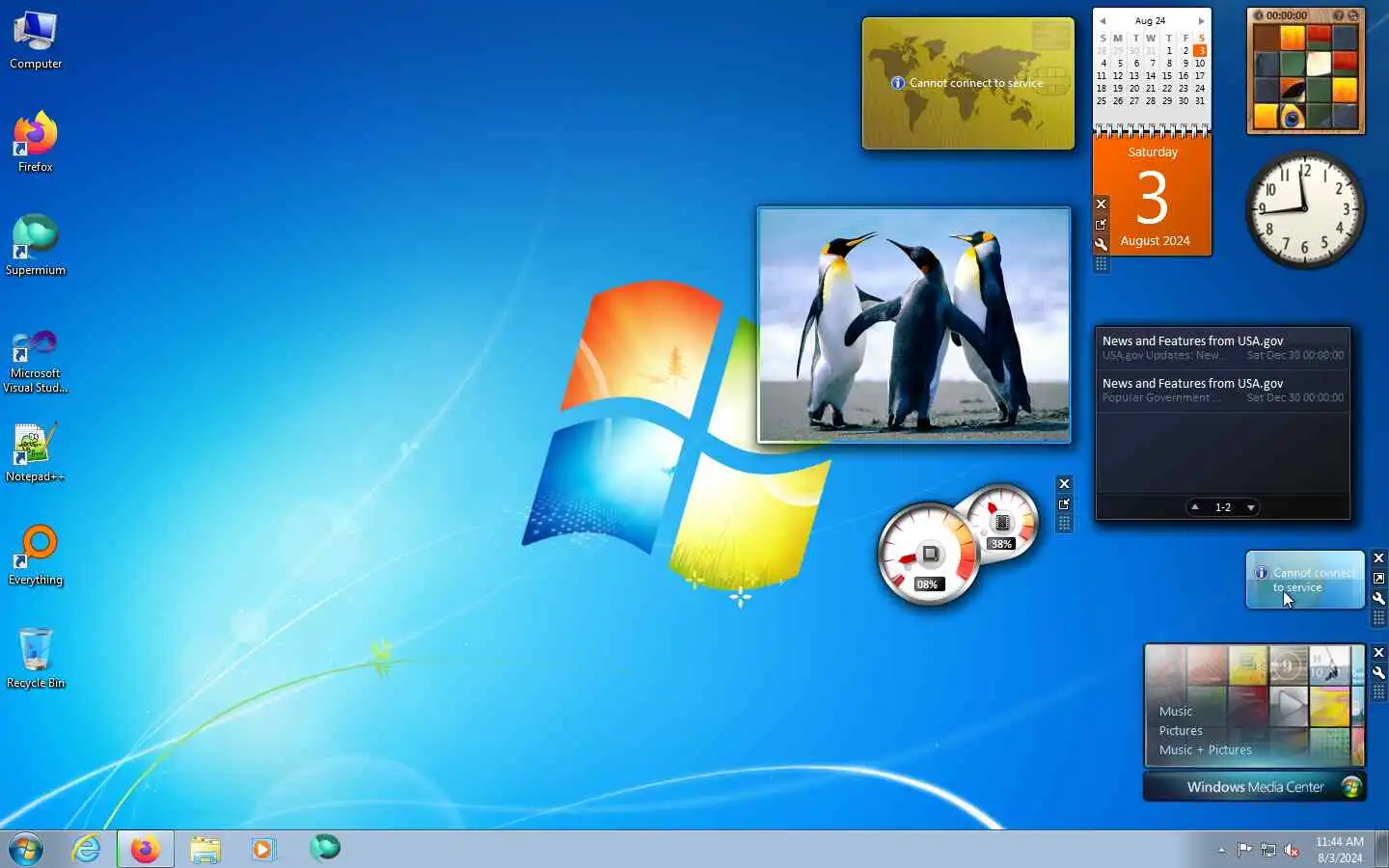Select the Firefox desktop shortcut
The height and width of the screenshot is (868, 1389).
point(36,143)
